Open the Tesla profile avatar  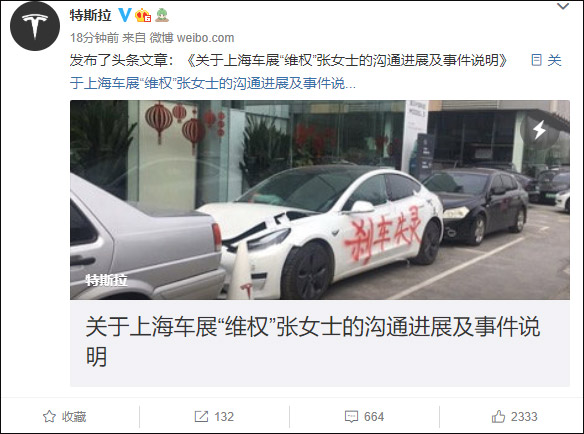tap(35, 26)
